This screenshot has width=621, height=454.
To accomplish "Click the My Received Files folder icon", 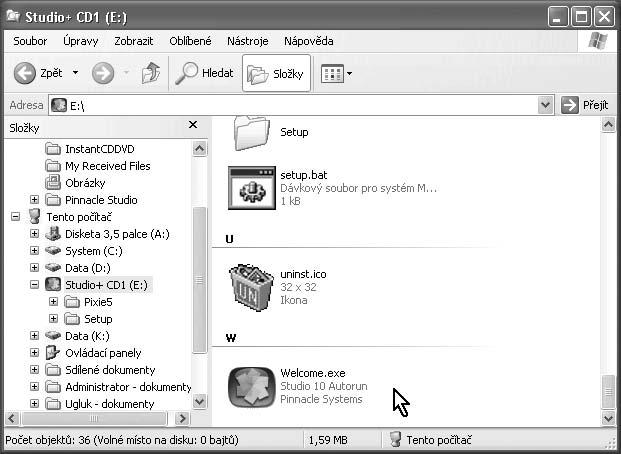I will pos(53,166).
